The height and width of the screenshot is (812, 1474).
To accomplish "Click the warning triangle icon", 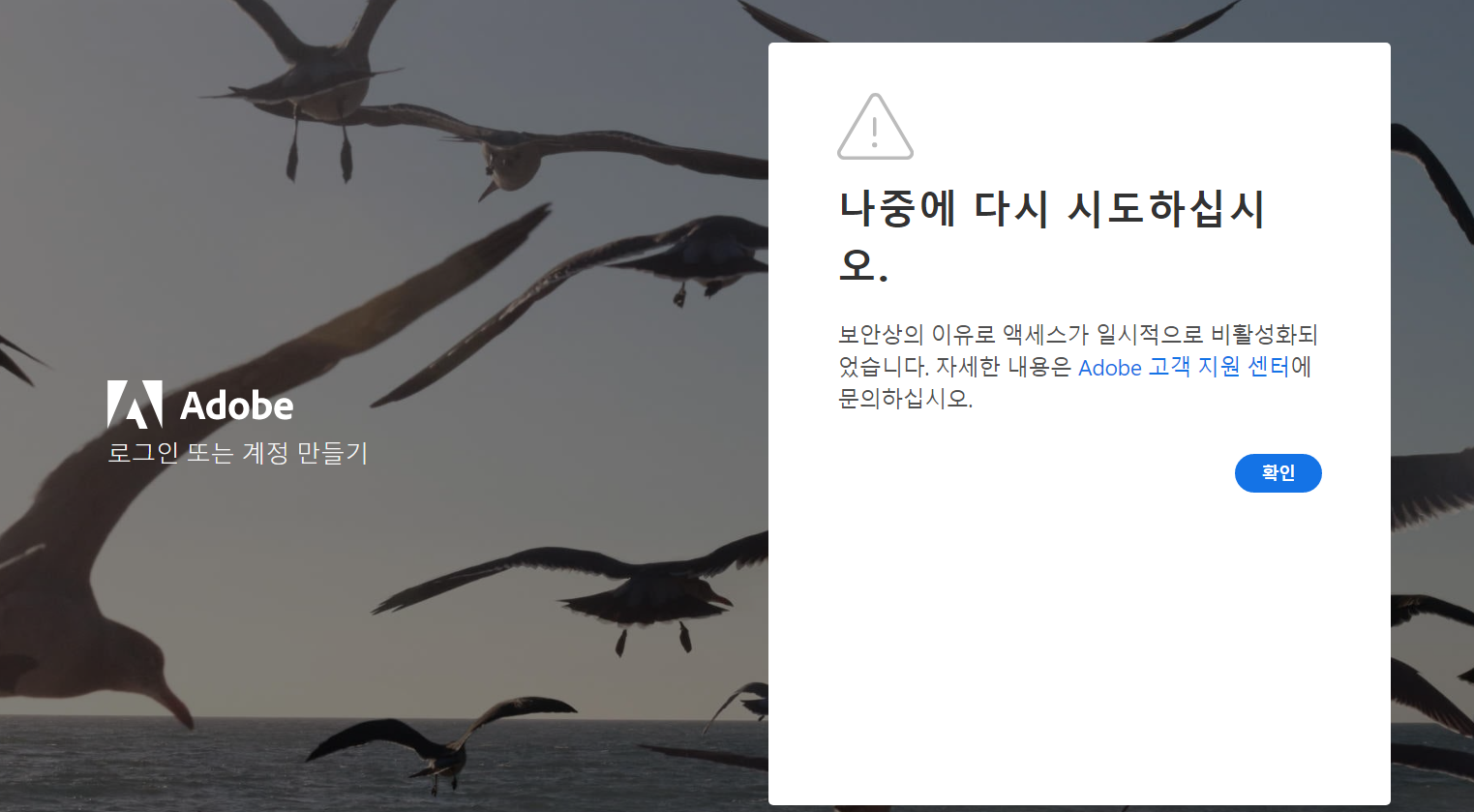I will pos(875,127).
